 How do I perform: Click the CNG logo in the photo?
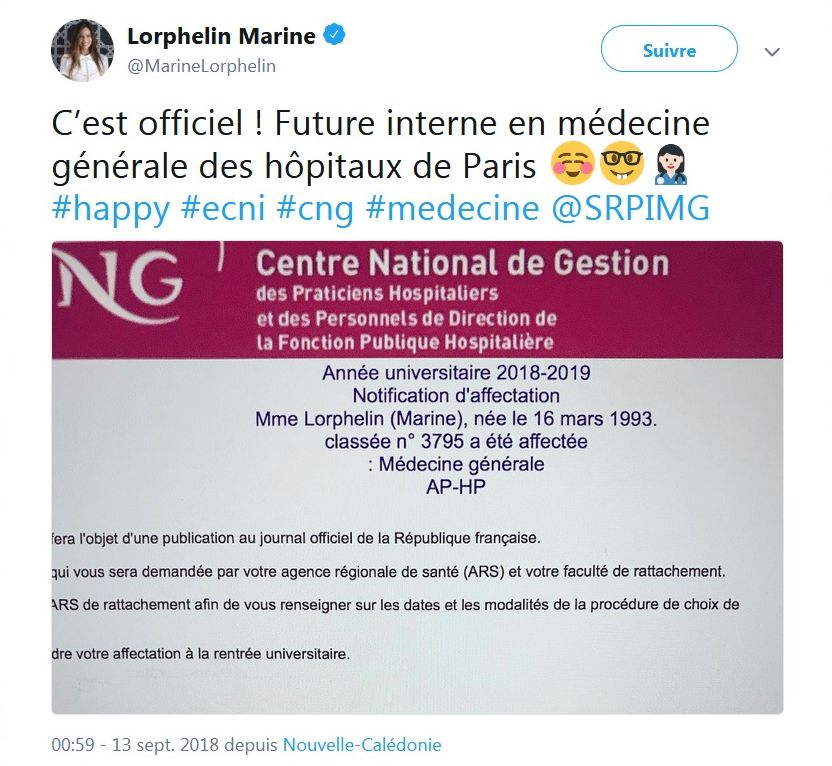(x=118, y=286)
